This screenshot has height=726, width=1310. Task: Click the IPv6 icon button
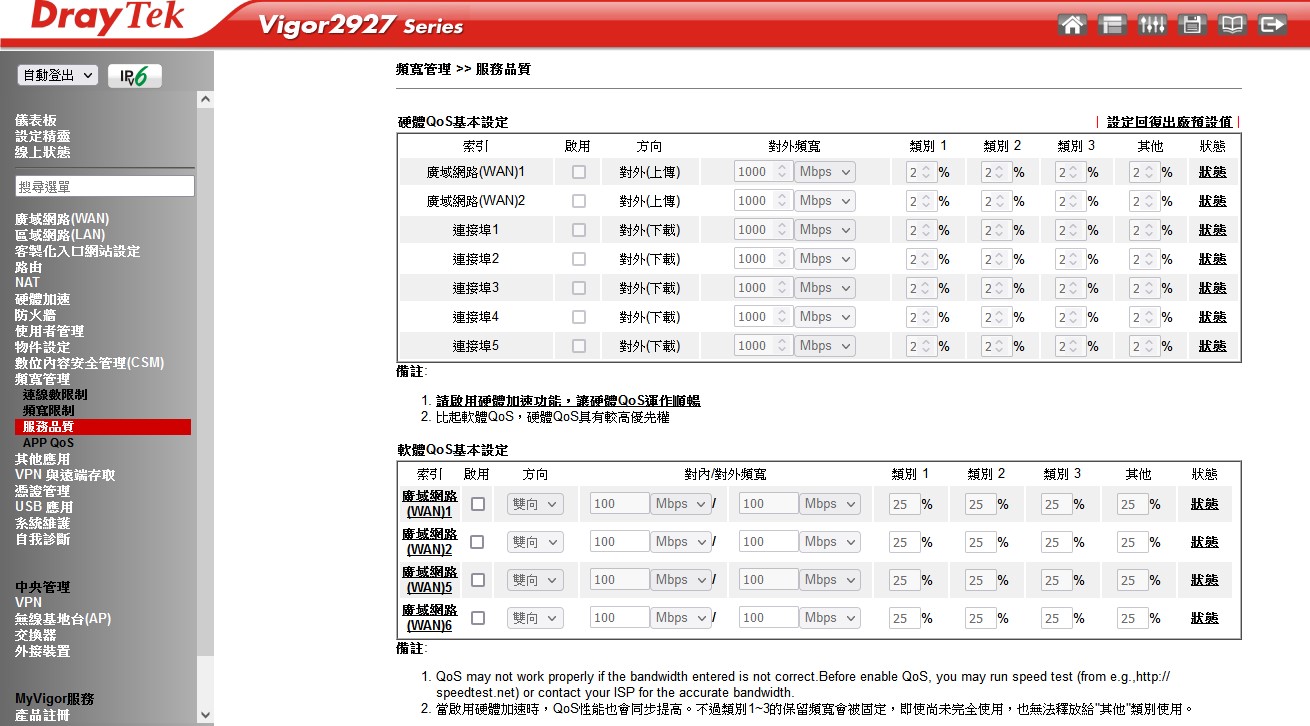(x=134, y=76)
